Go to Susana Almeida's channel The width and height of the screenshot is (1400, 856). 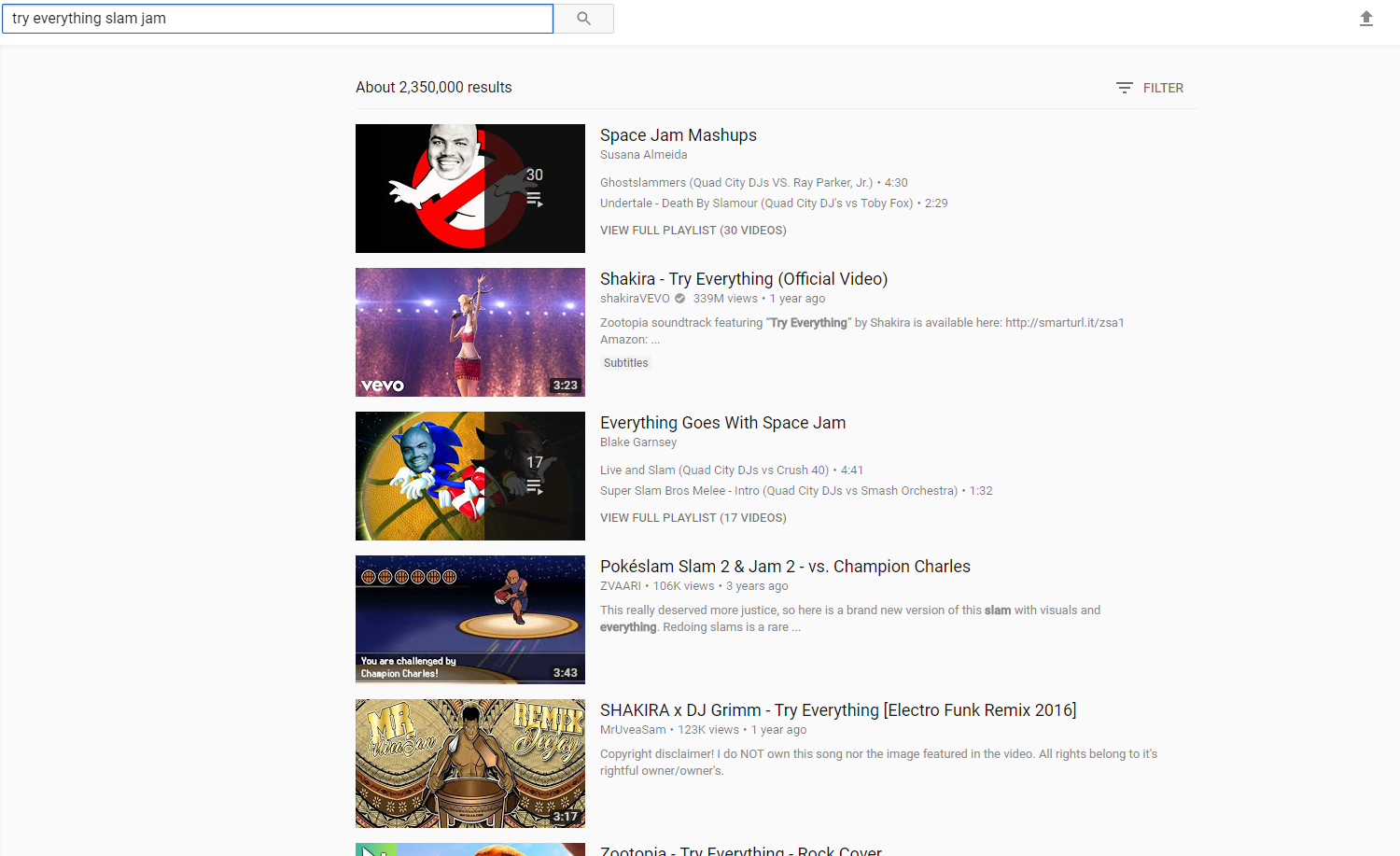643,155
